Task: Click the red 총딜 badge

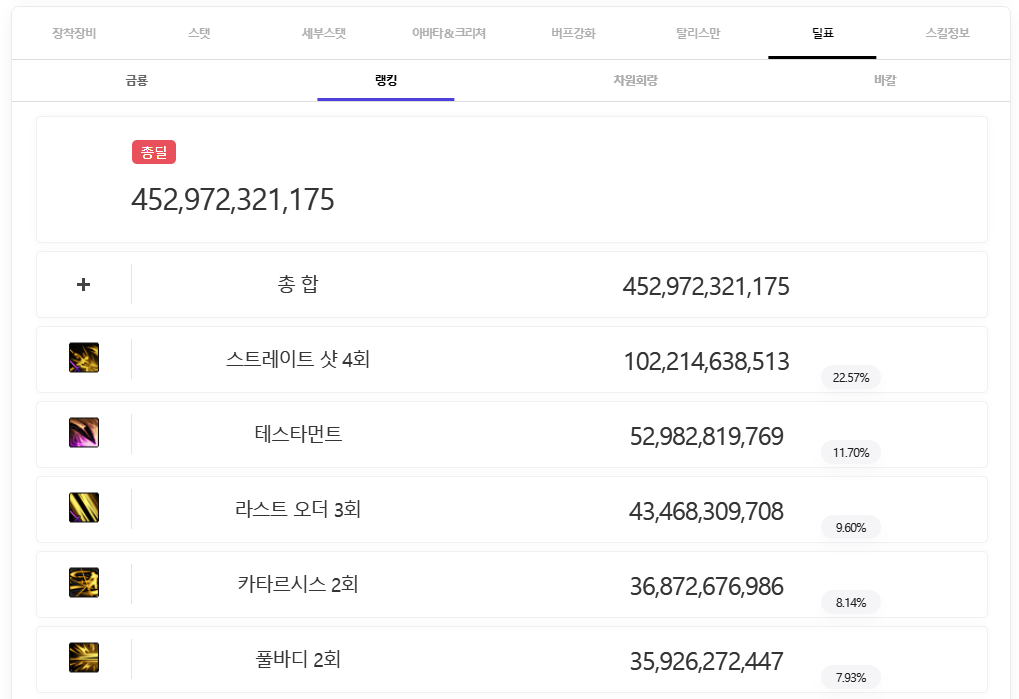Action: (154, 152)
